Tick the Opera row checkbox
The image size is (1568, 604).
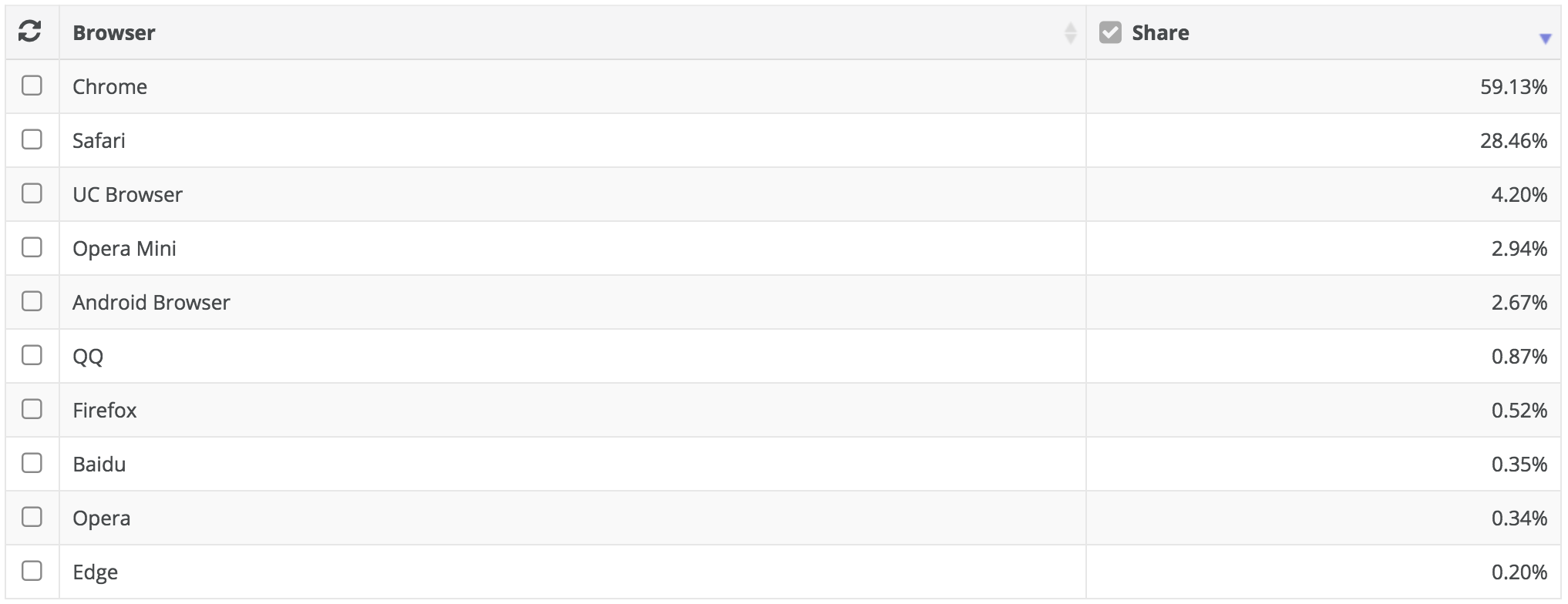click(x=32, y=517)
